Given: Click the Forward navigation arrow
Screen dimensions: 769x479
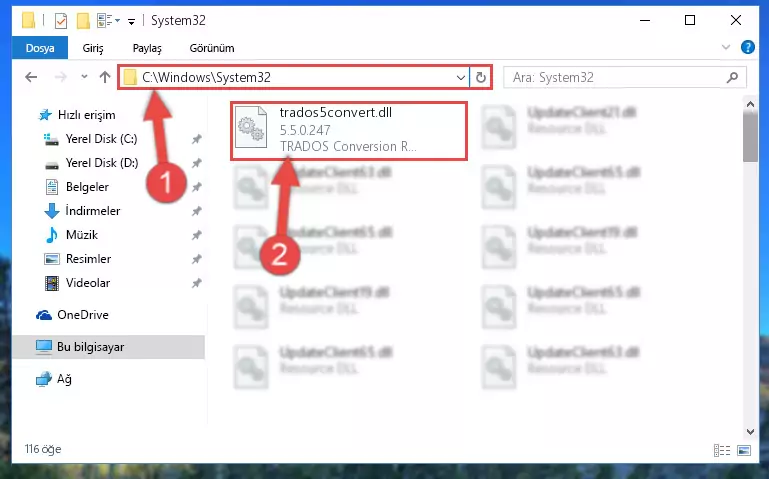Looking at the screenshot, I should pyautogui.click(x=60, y=77).
